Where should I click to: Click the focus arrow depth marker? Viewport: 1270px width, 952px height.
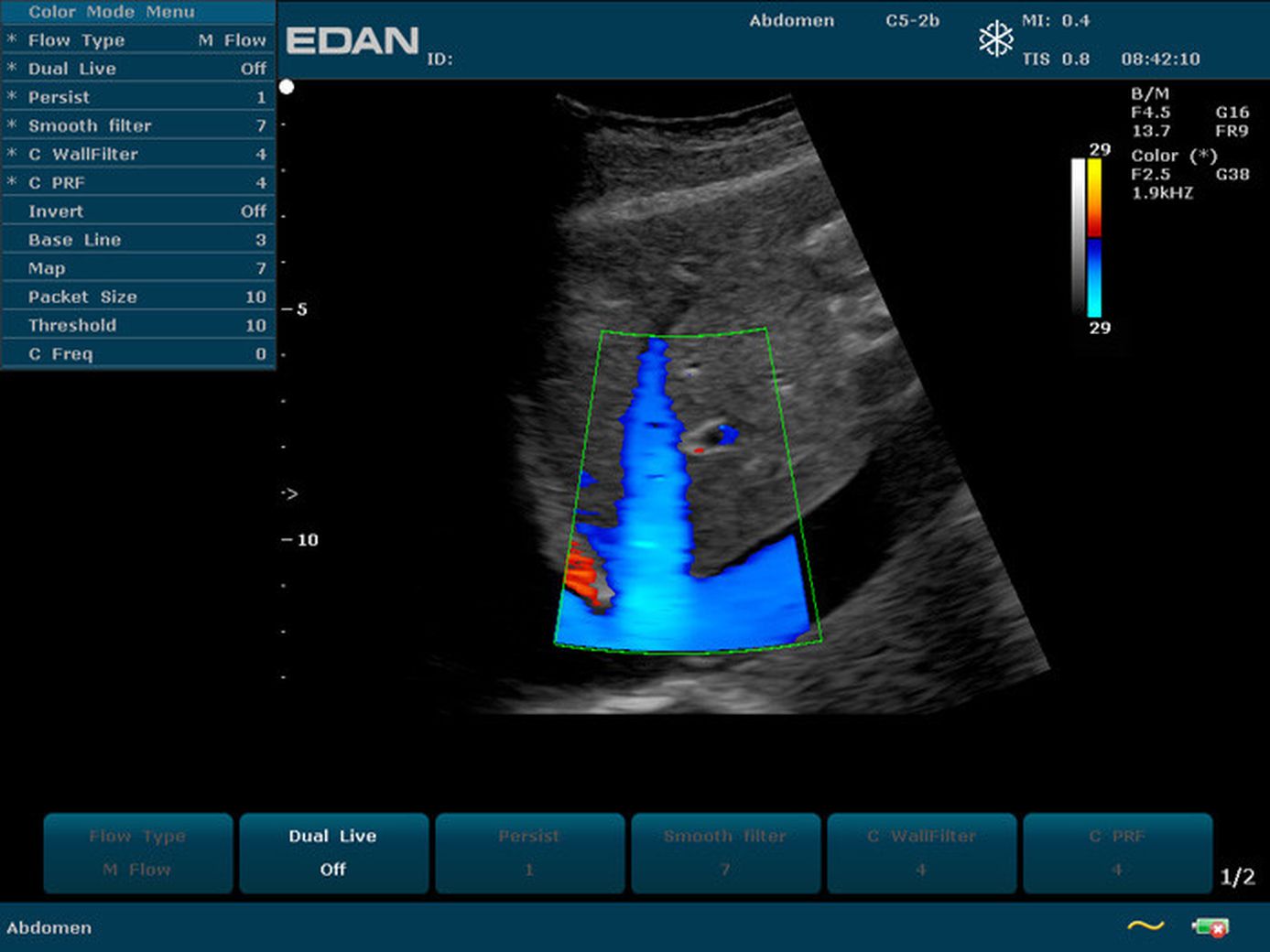click(x=289, y=493)
